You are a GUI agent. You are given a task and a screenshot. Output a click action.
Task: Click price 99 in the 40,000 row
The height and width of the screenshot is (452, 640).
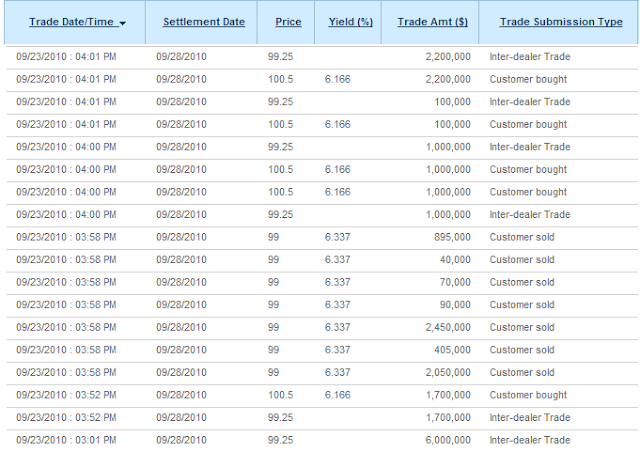tap(273, 260)
